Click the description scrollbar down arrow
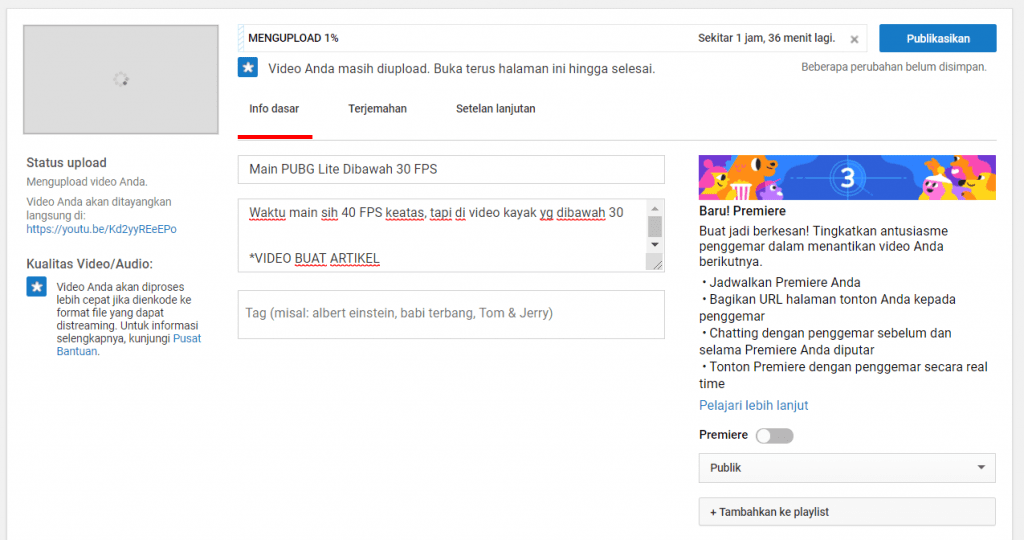 (x=655, y=245)
